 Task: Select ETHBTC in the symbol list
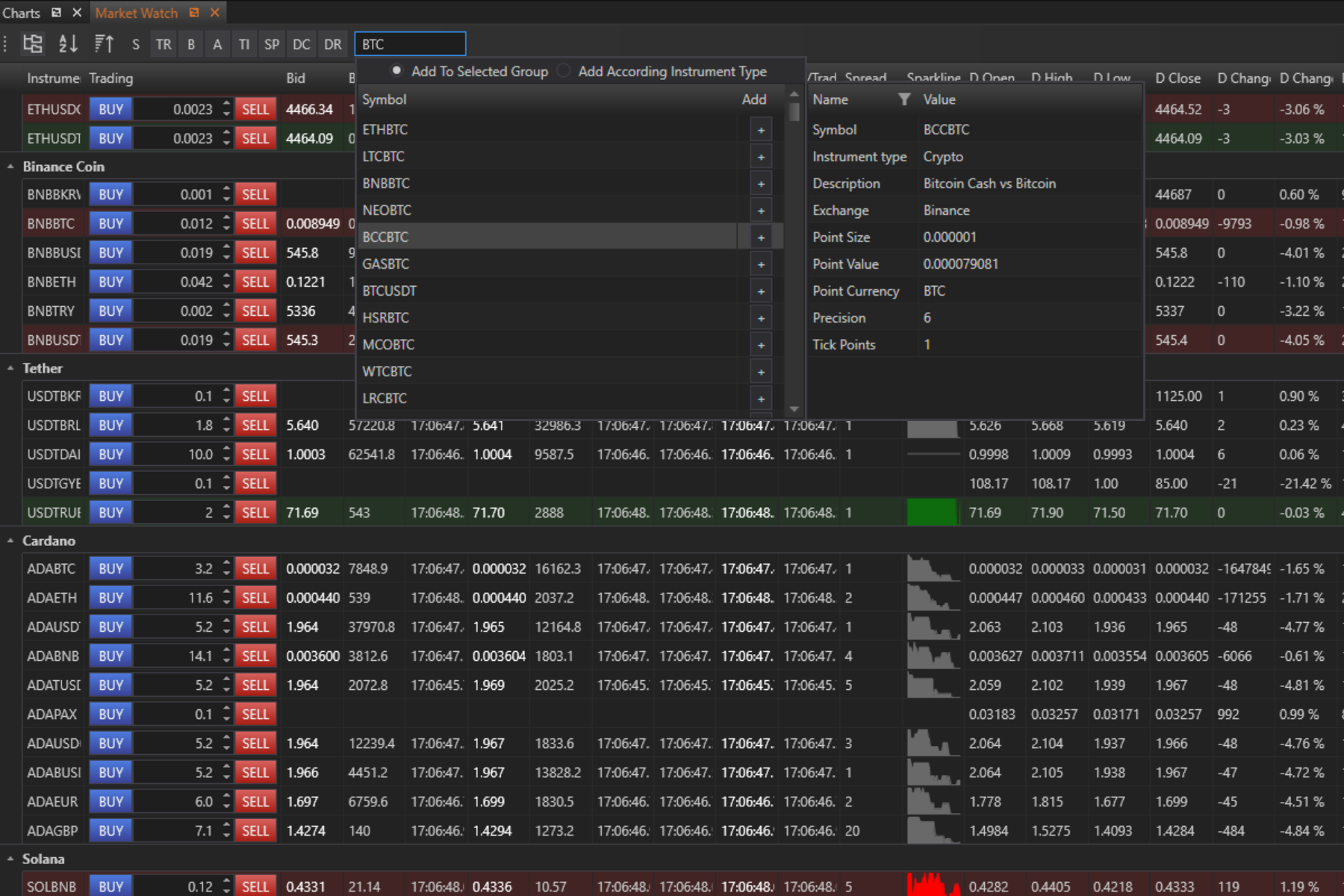coord(385,130)
